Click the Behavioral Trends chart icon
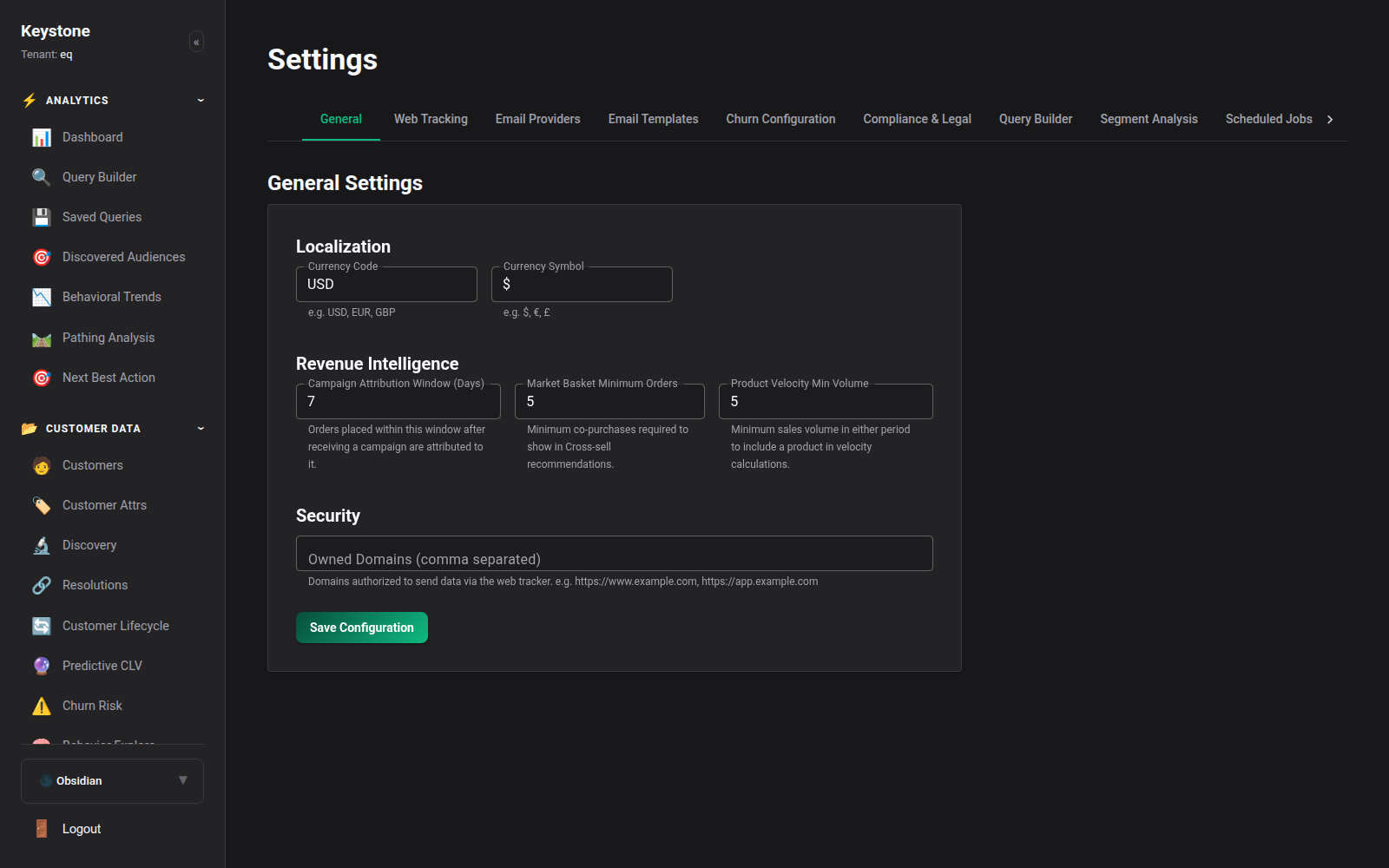Image resolution: width=1389 pixels, height=868 pixels. (42, 297)
